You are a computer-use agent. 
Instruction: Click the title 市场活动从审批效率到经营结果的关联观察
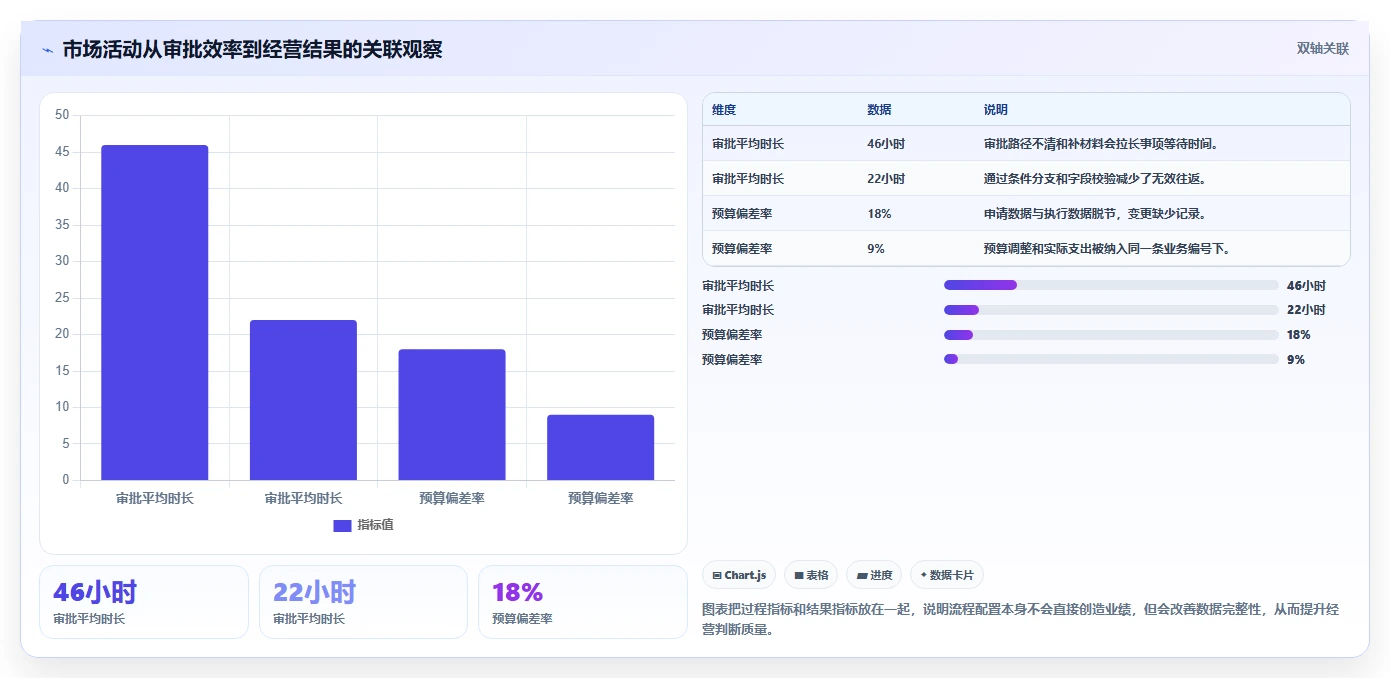pyautogui.click(x=252, y=50)
